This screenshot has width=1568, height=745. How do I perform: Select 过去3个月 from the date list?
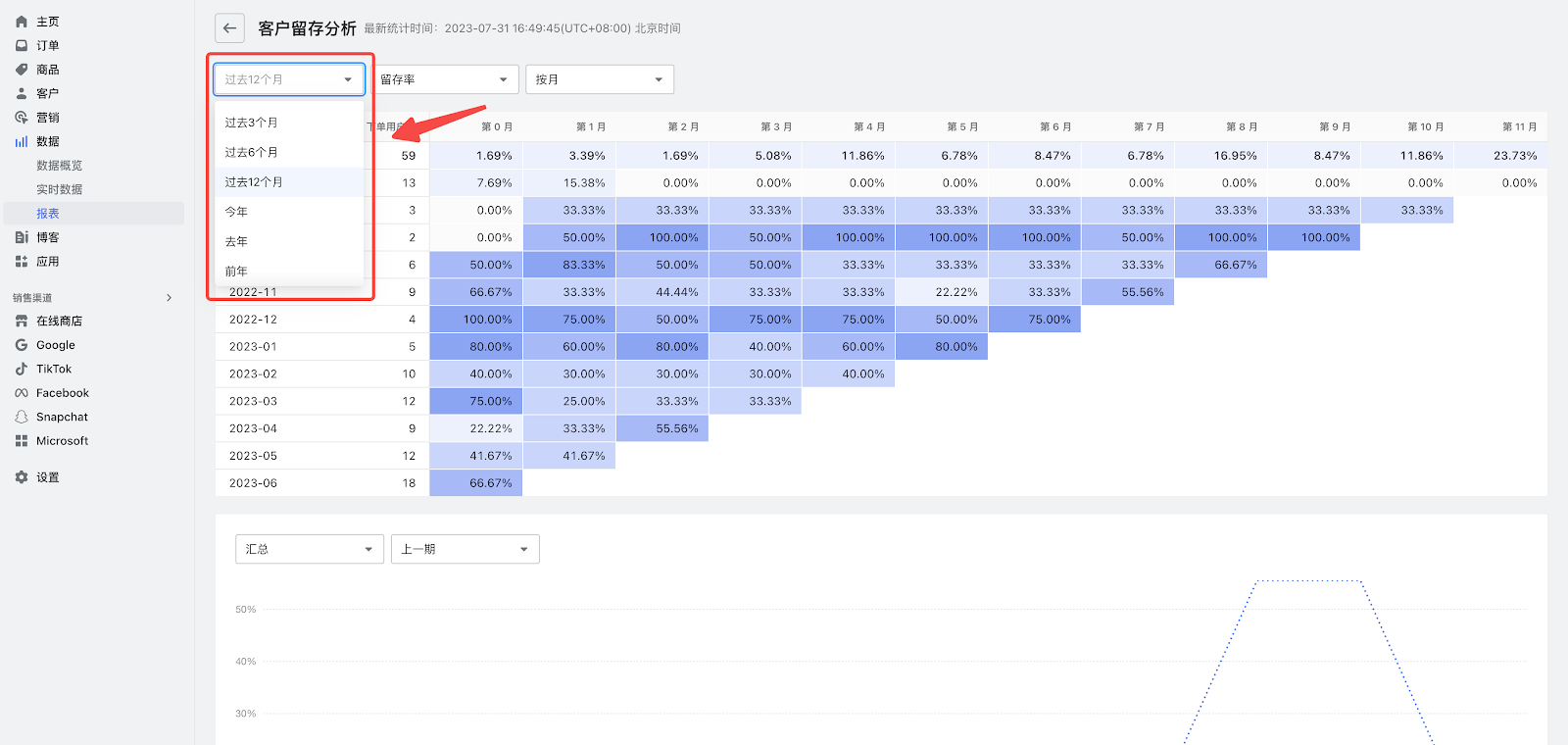[252, 123]
